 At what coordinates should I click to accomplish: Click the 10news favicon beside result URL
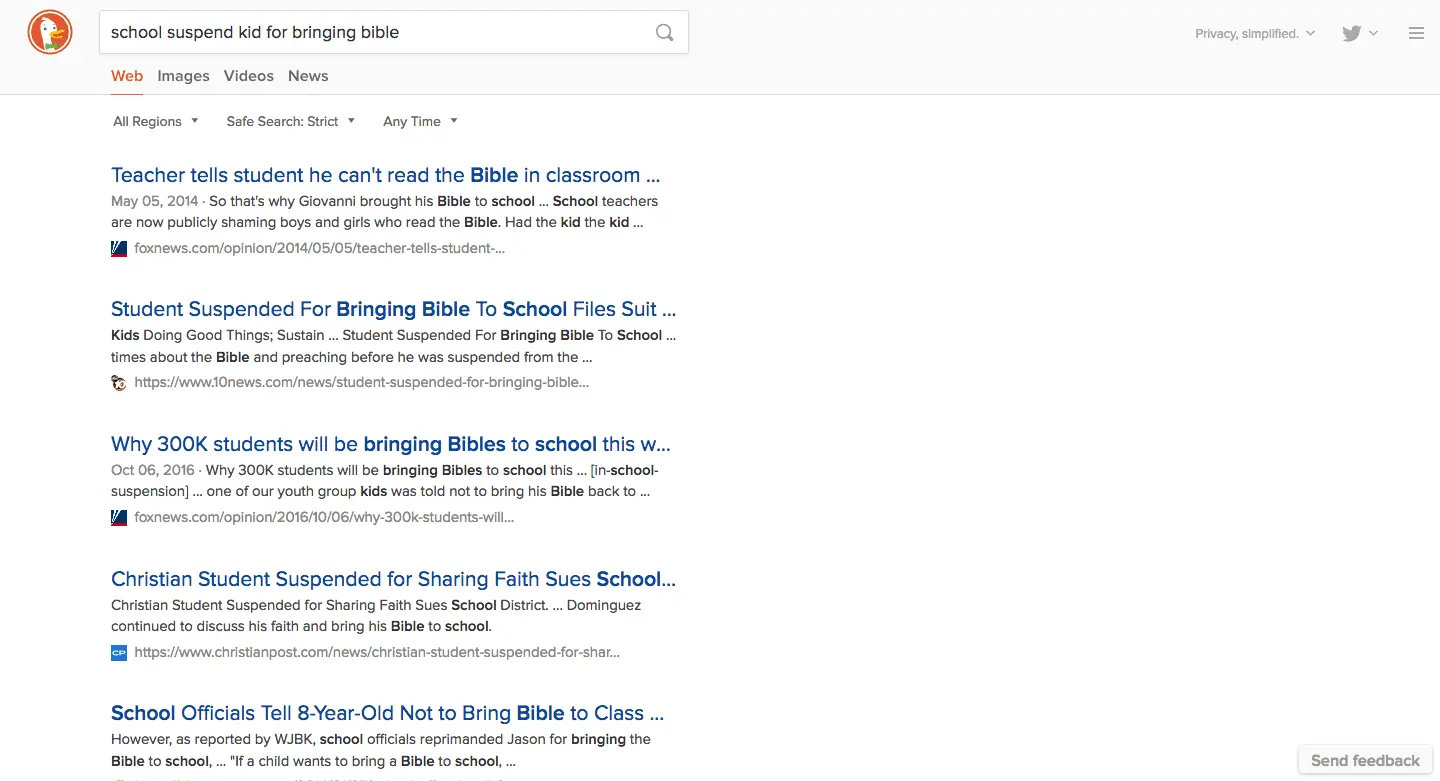[119, 382]
